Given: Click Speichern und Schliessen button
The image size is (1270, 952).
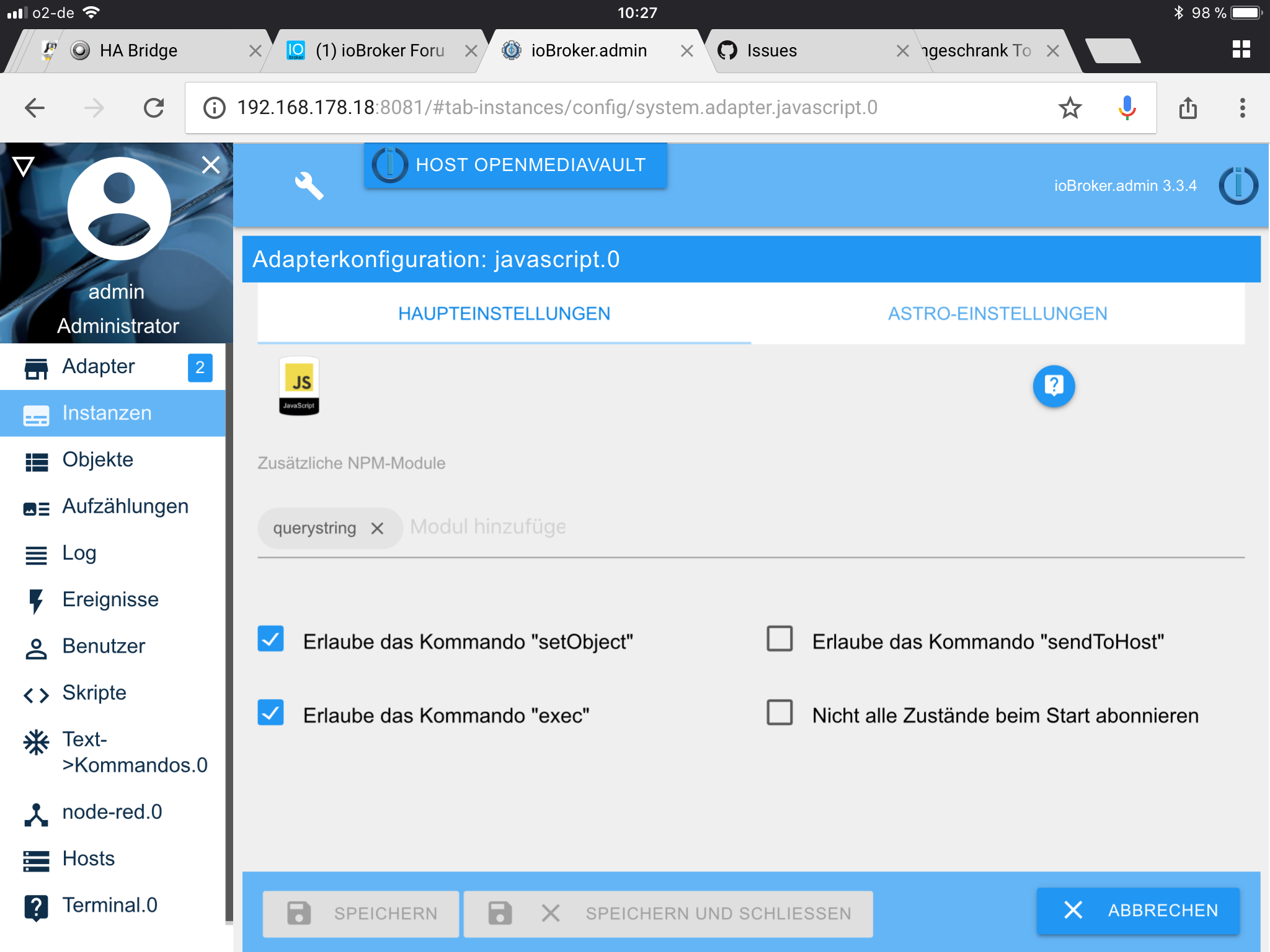Looking at the screenshot, I should click(668, 914).
